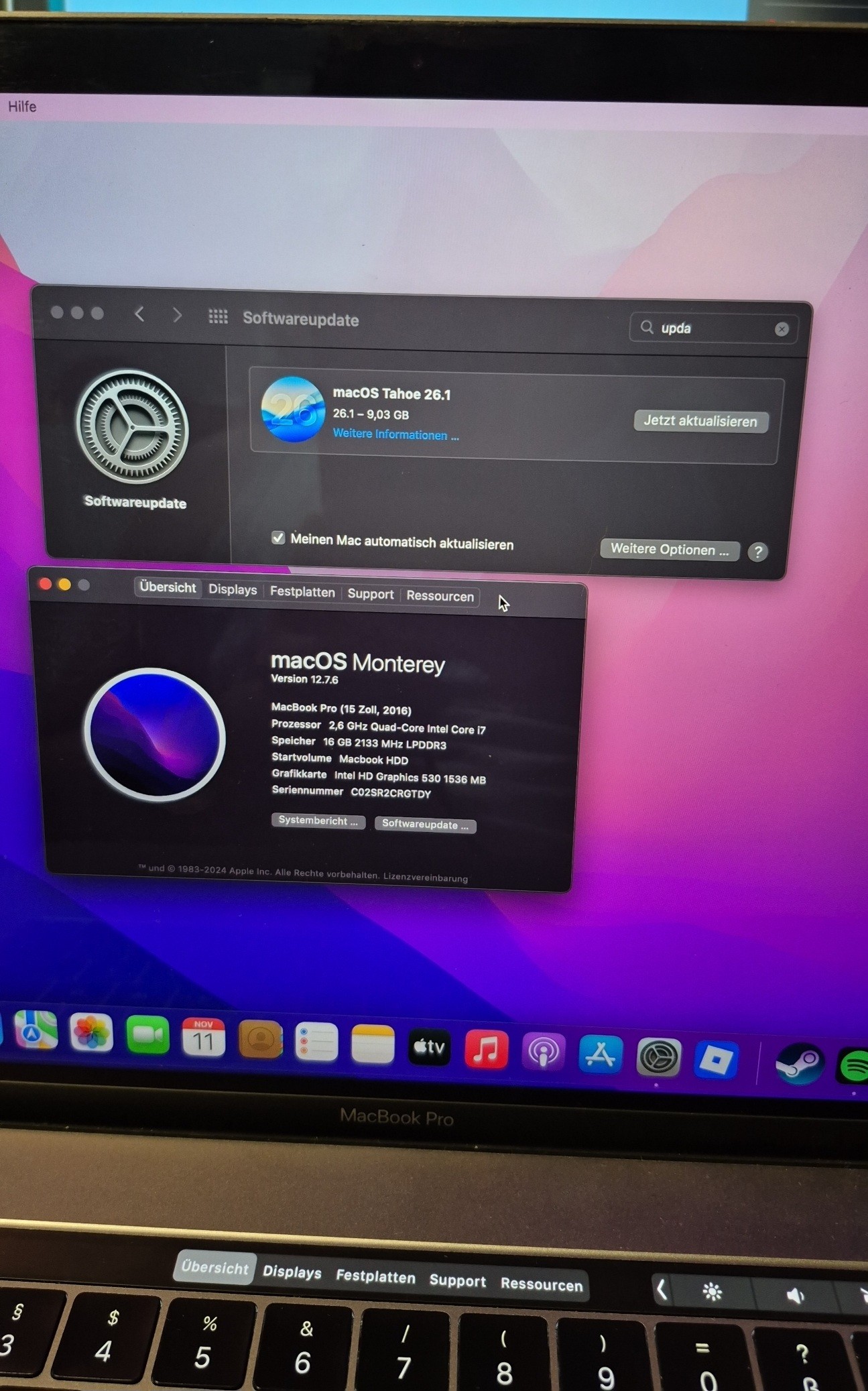Tap the Touch Bar brightness icon
The image size is (868, 1391).
click(712, 1291)
